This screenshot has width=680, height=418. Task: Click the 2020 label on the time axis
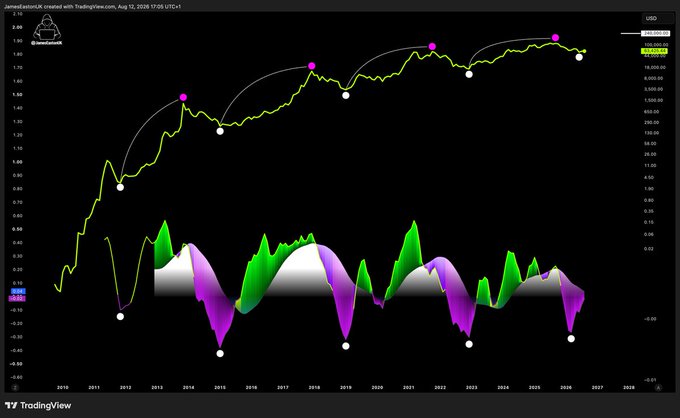tap(377, 388)
